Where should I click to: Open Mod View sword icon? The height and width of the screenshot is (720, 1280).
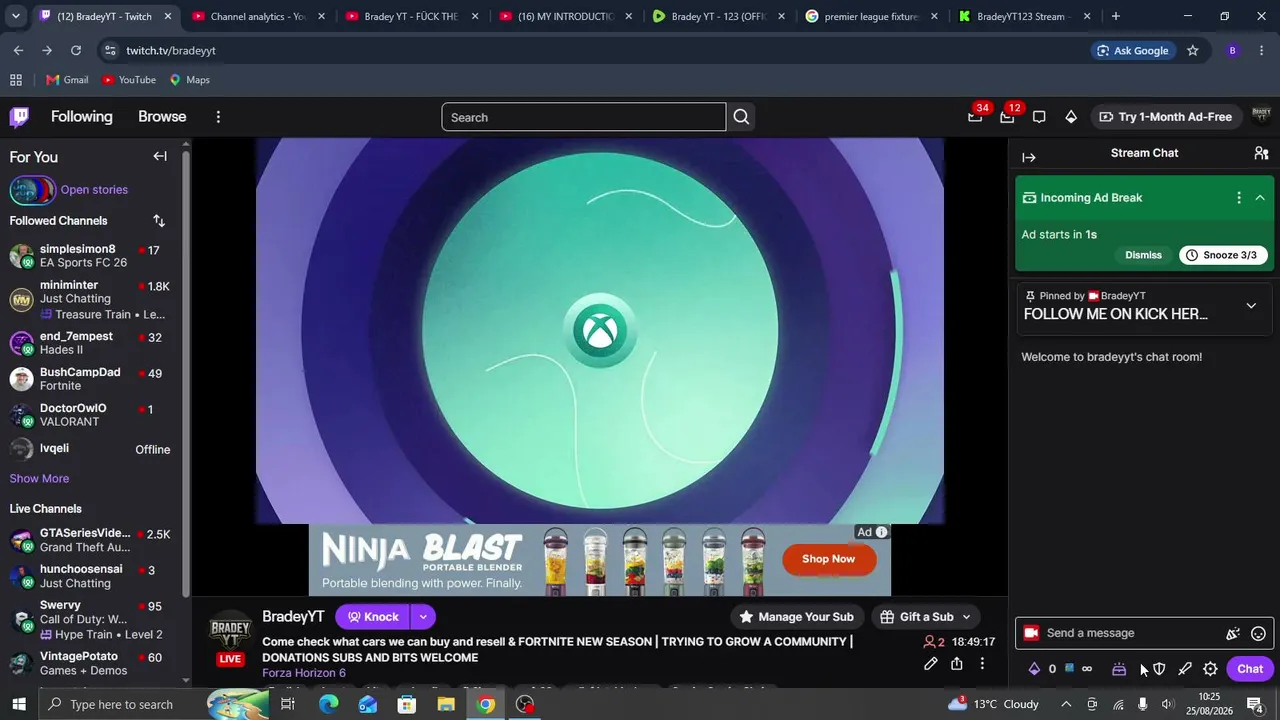point(1185,669)
